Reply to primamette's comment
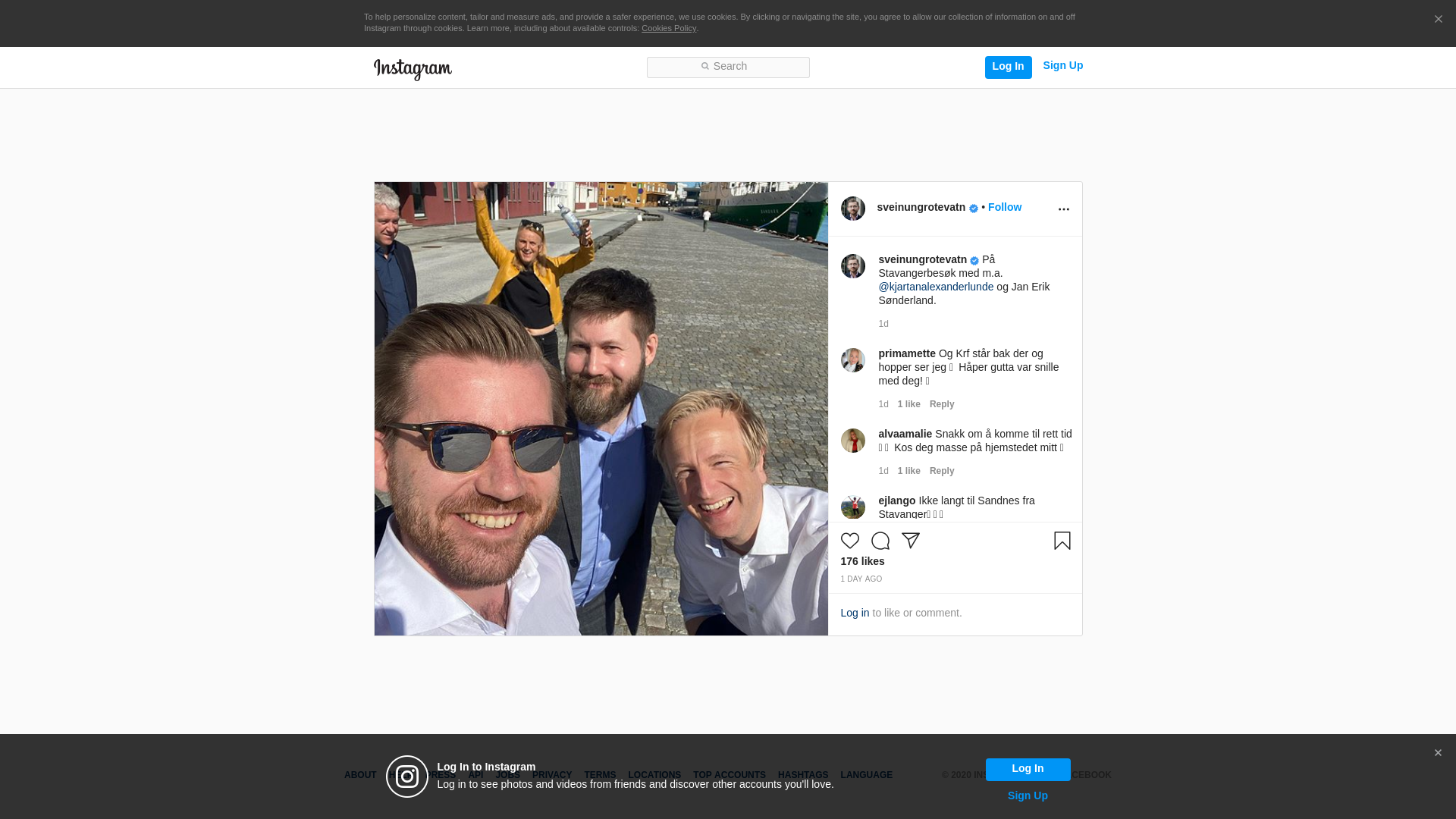Screen dimensions: 1456x819 pos(942,404)
